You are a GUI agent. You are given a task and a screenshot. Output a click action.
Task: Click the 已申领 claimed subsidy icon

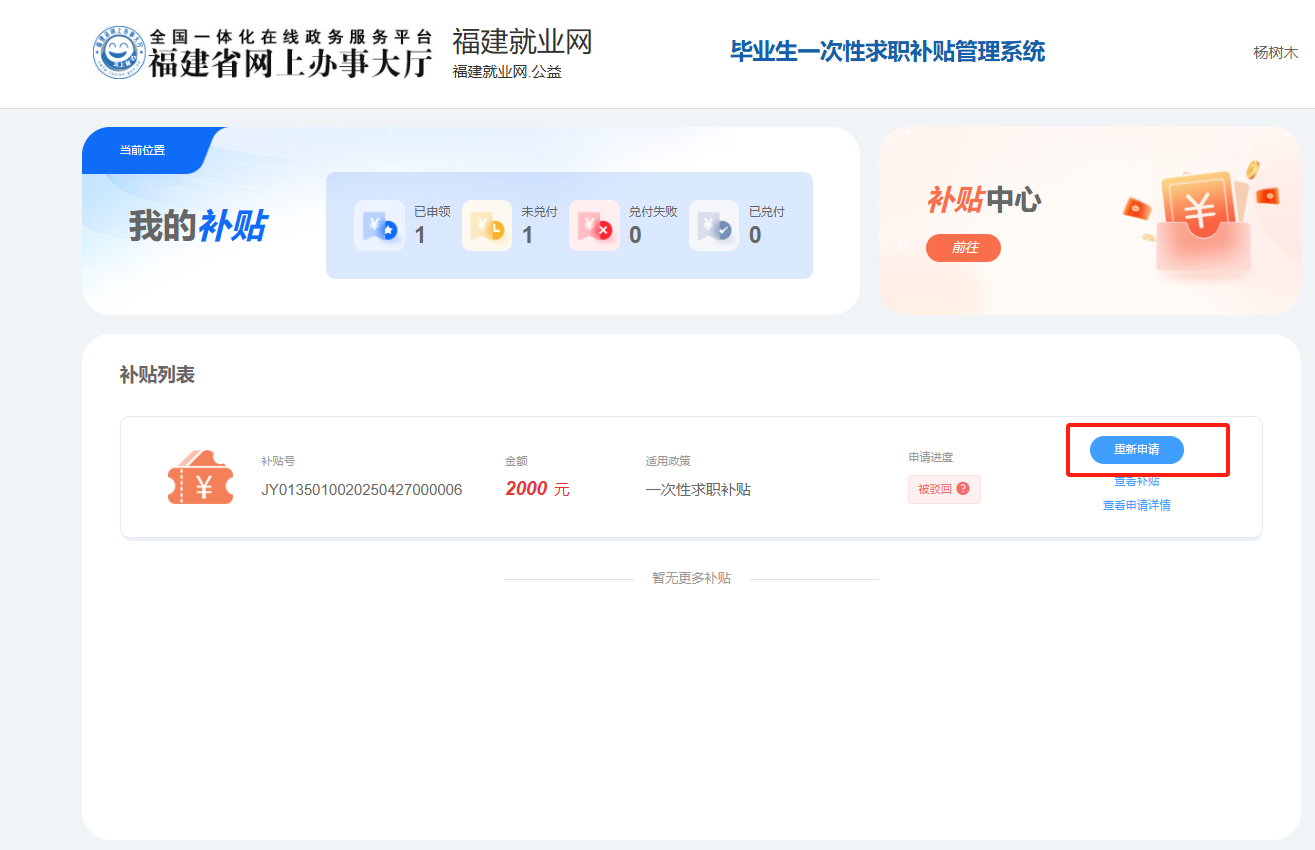pyautogui.click(x=379, y=226)
